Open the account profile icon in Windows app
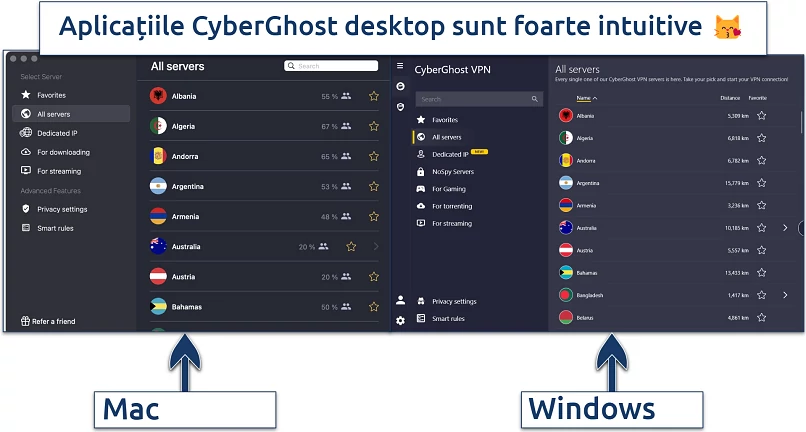Screen dimensions: 806x432 click(x=400, y=300)
